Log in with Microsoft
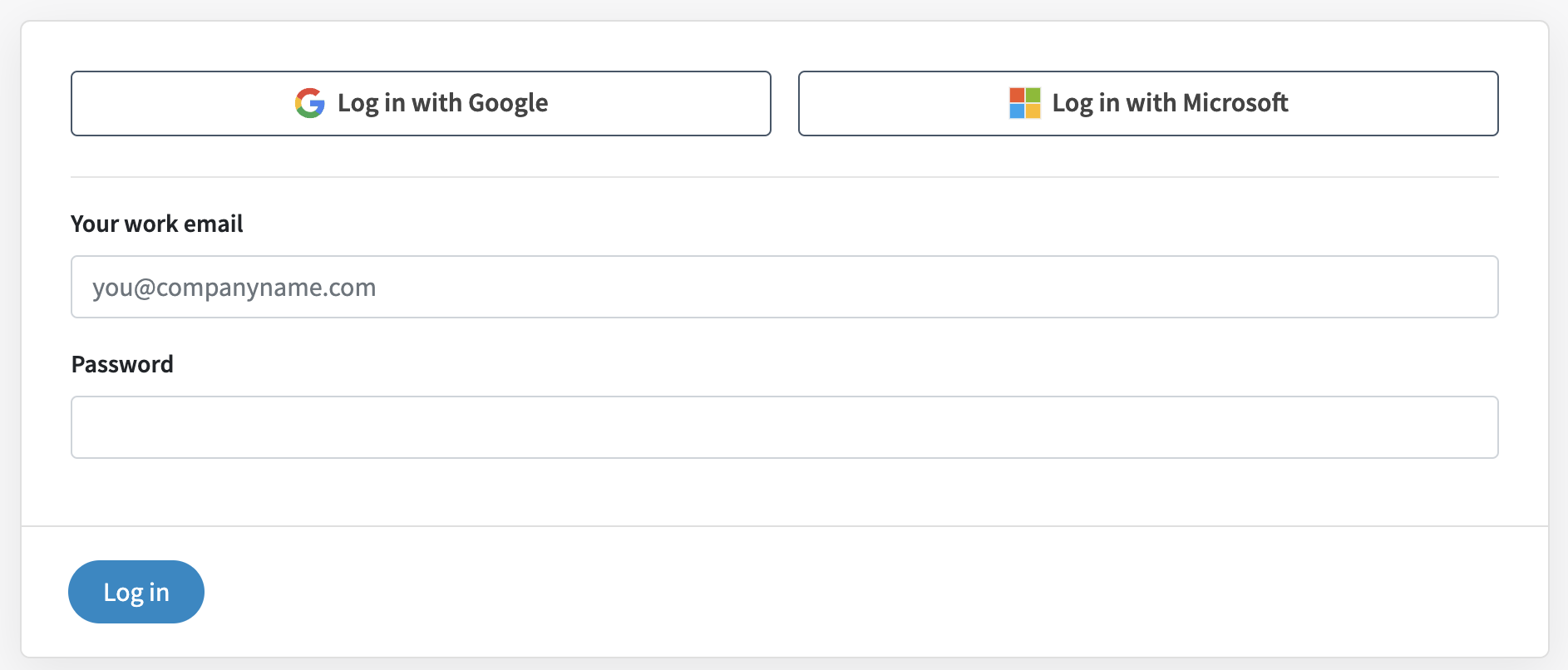The height and width of the screenshot is (670, 1568). pos(1148,103)
